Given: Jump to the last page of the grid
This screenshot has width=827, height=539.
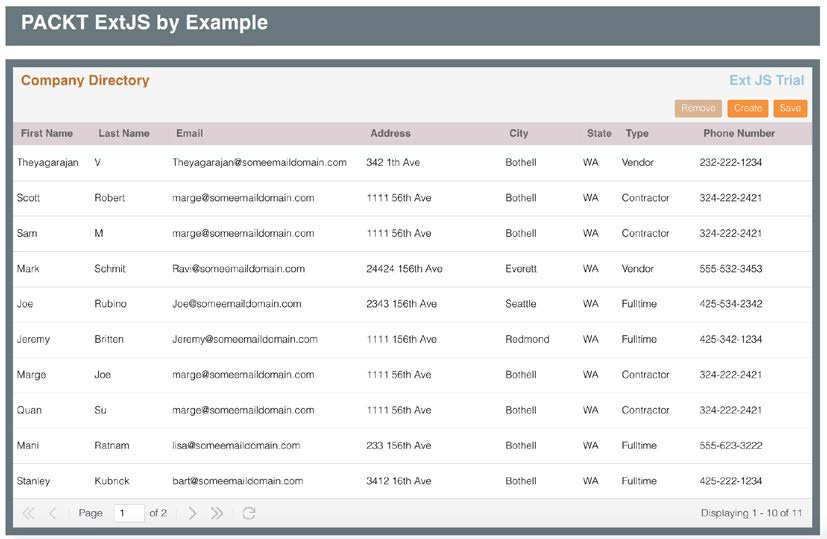Looking at the screenshot, I should coord(217,513).
